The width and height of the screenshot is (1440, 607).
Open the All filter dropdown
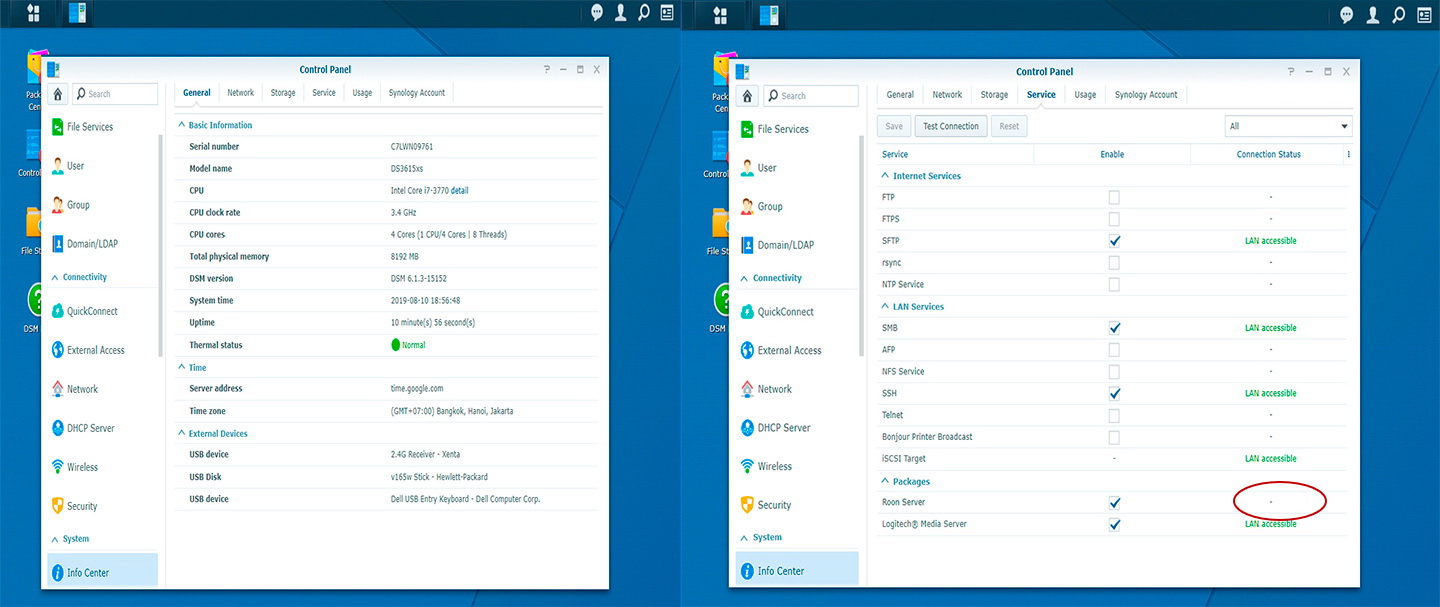(x=1288, y=126)
